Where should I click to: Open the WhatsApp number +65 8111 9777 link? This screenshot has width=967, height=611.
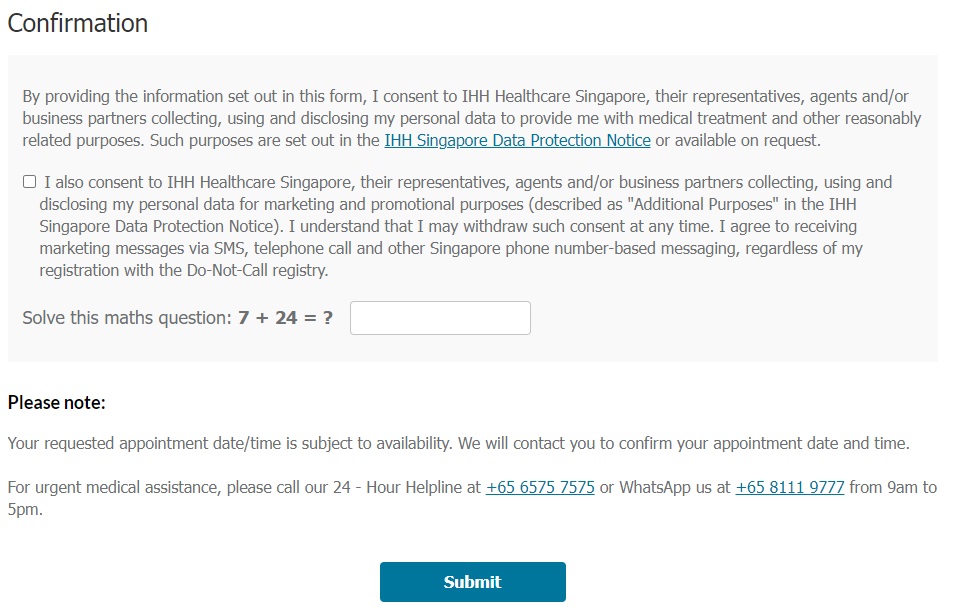(x=790, y=488)
